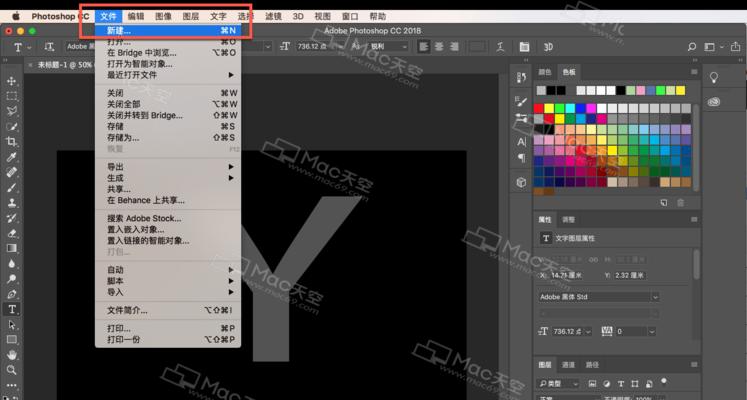Select the Gradient tool

(11, 248)
